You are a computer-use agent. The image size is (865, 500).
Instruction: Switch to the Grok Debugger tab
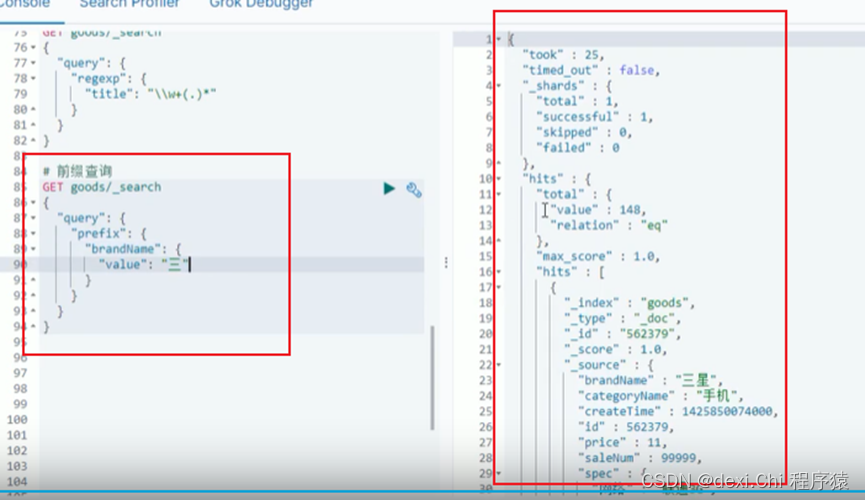pyautogui.click(x=261, y=4)
